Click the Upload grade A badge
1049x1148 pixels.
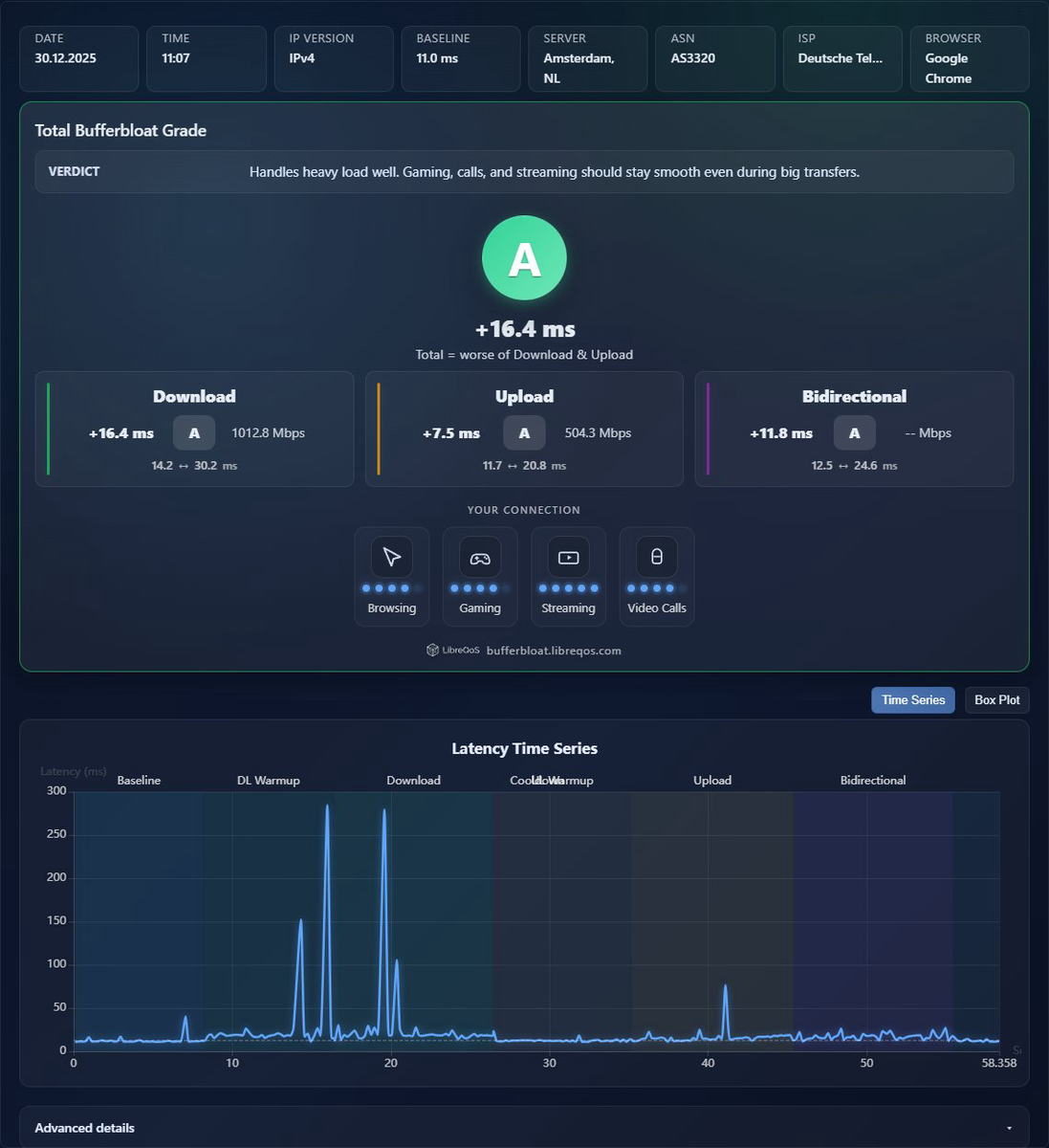(524, 433)
